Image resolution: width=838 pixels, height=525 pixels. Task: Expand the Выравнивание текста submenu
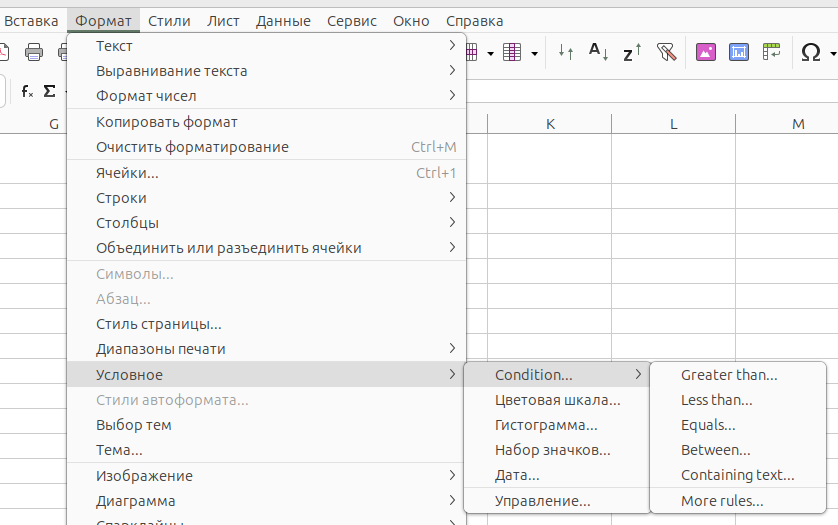[x=267, y=71]
